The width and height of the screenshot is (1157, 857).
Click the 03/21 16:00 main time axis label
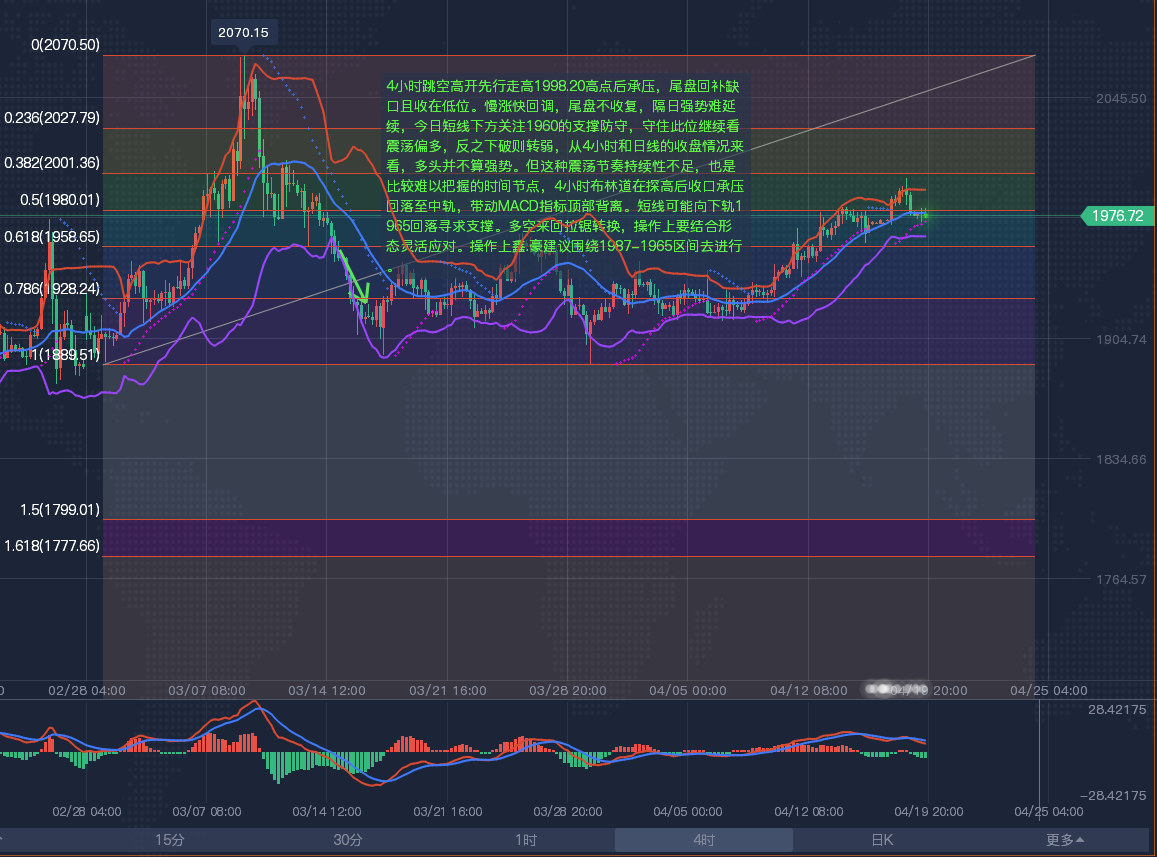pyautogui.click(x=448, y=690)
